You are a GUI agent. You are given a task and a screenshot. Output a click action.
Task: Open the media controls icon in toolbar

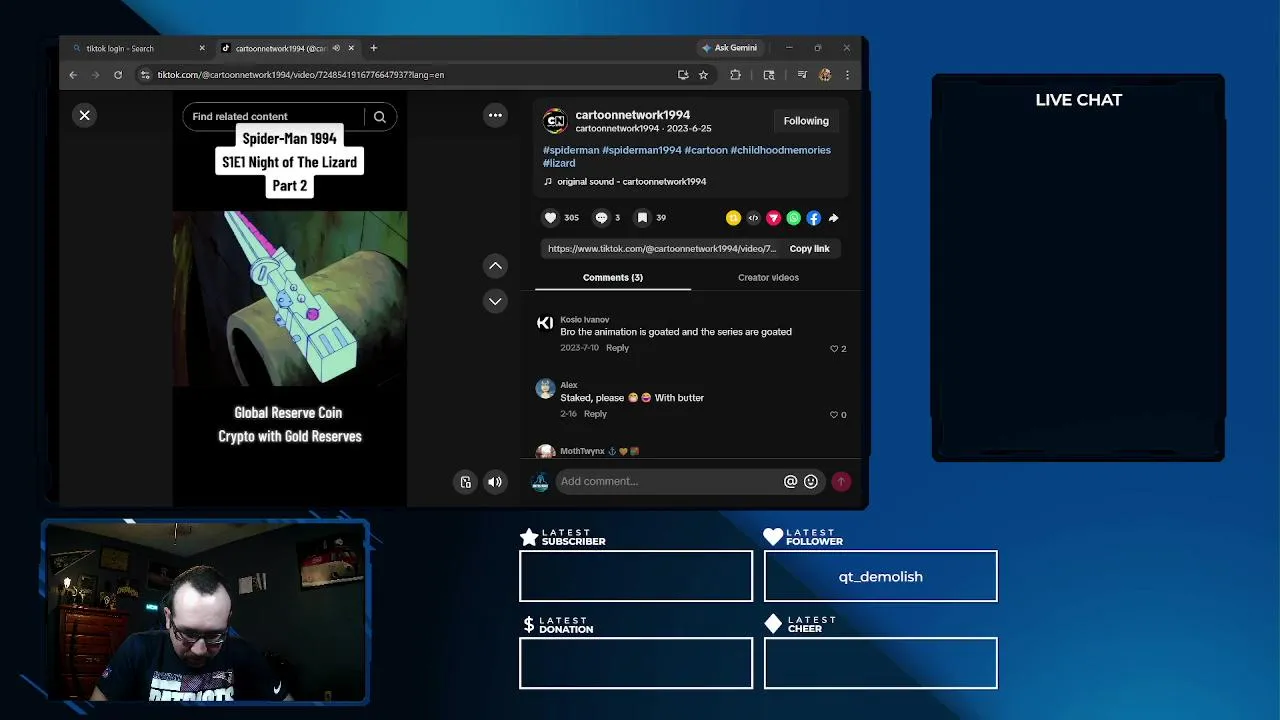[802, 75]
